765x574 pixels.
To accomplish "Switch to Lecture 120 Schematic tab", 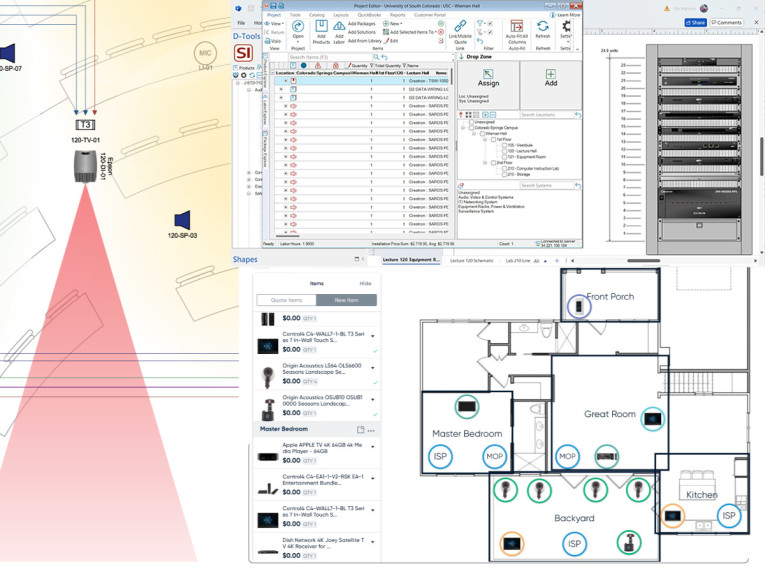I will [471, 260].
